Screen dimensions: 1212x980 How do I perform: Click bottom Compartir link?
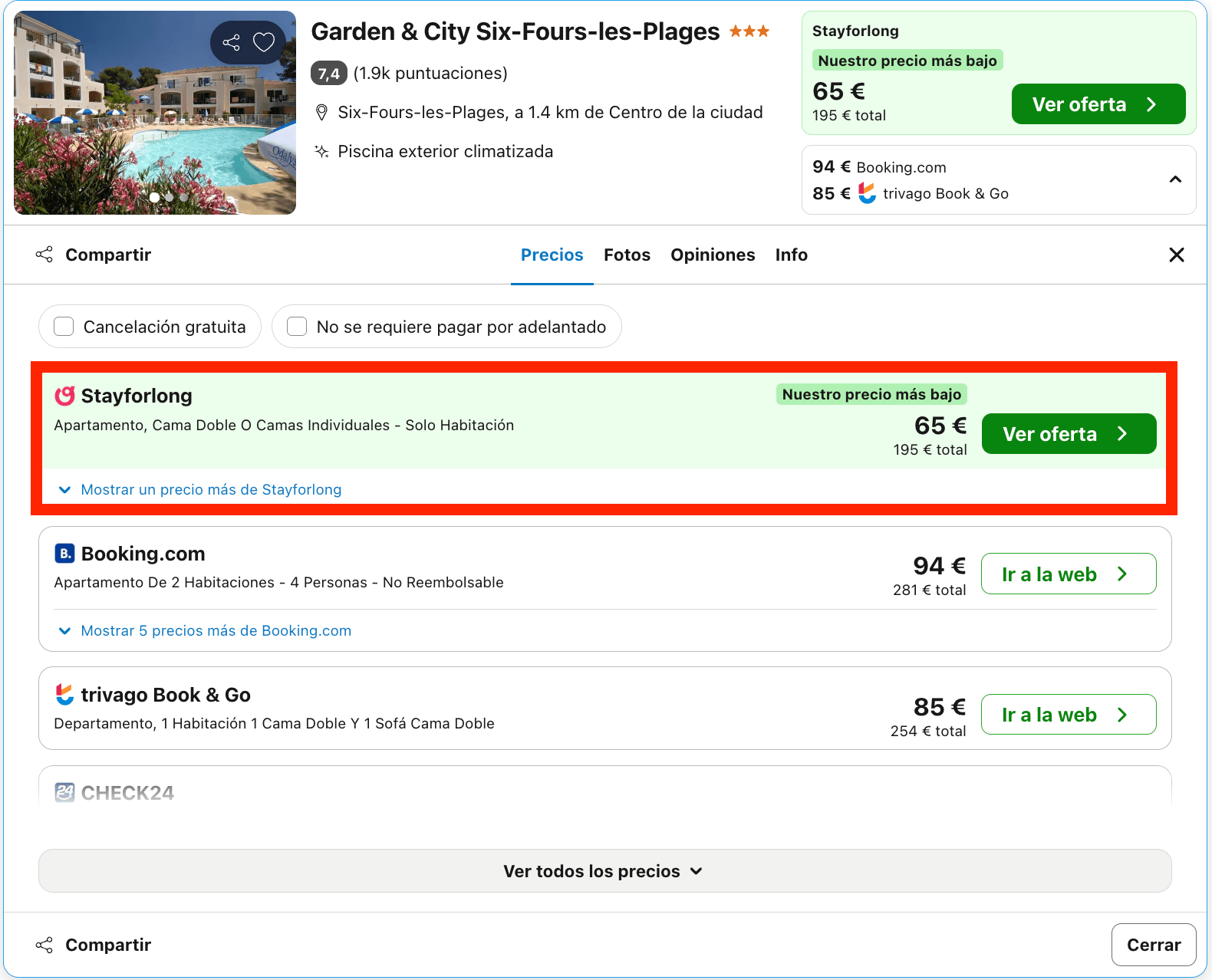tap(108, 945)
